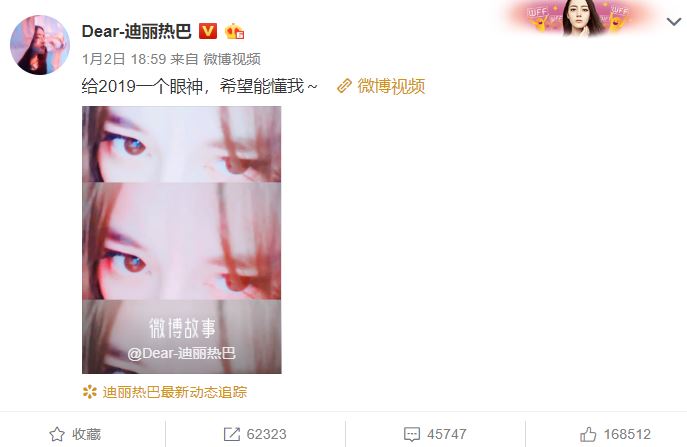
Task: Click the 微博故事 overlay text on video
Action: pos(182,328)
